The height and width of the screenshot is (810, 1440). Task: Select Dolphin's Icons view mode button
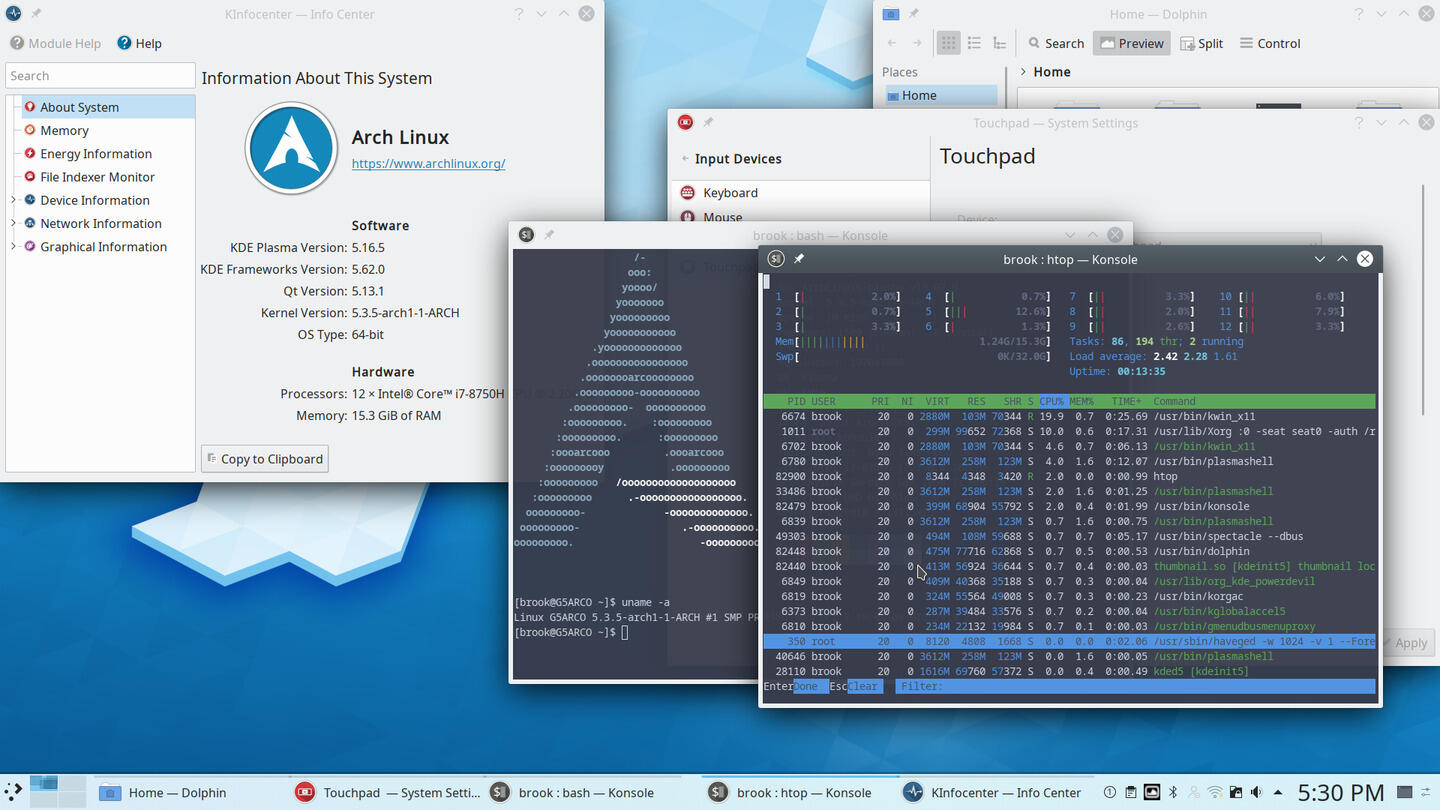(948, 43)
